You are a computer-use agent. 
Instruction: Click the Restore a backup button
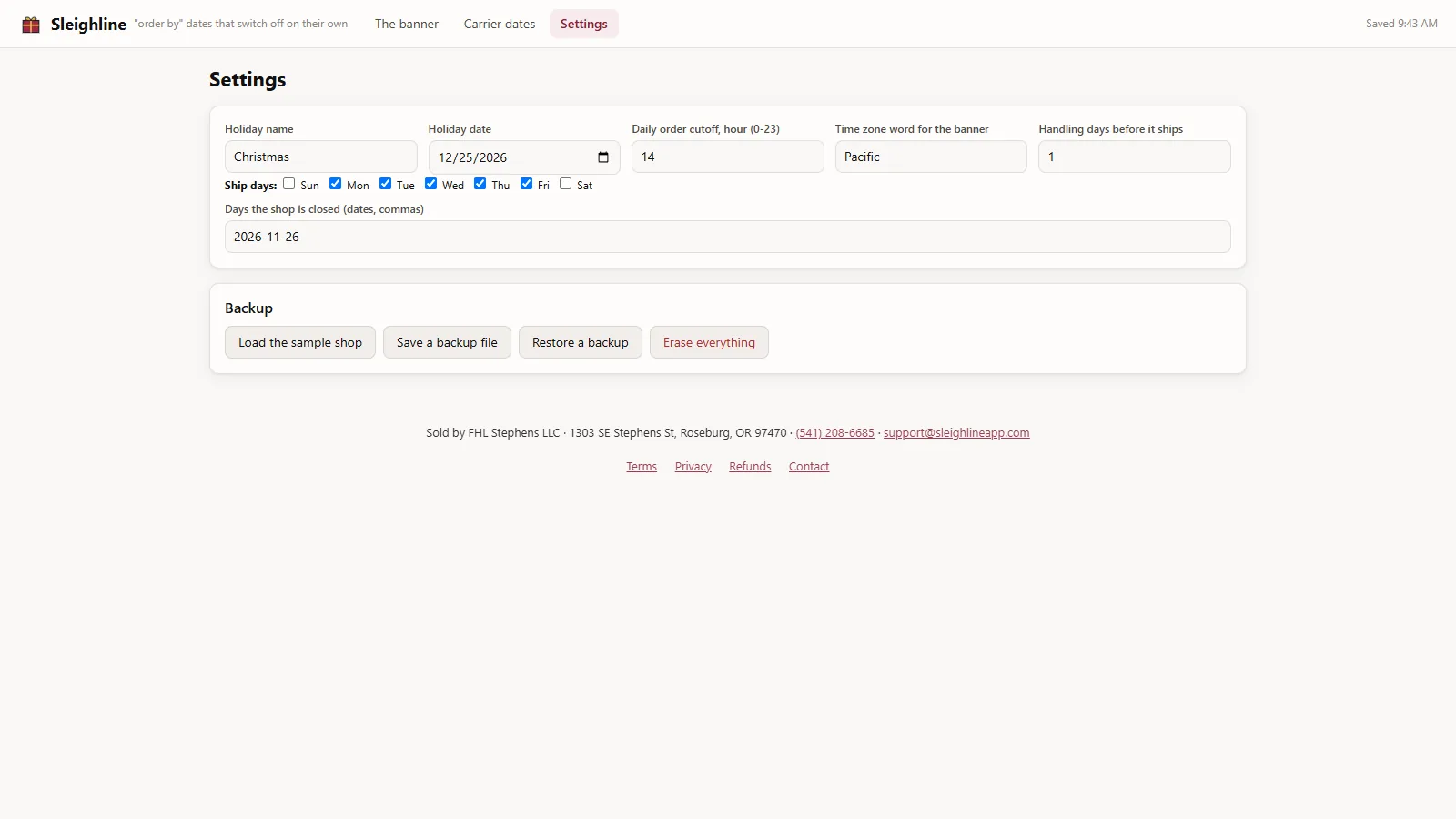pyautogui.click(x=581, y=342)
